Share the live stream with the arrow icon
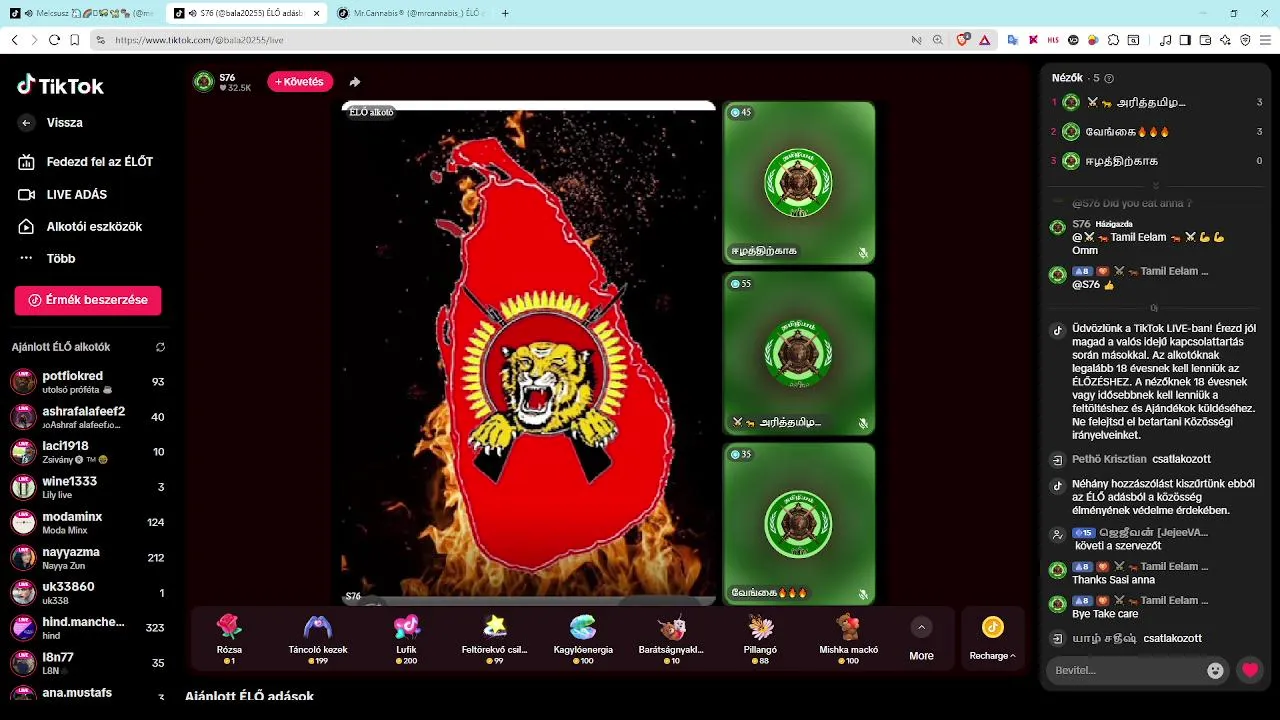Screen dimensions: 1280x720 [355, 82]
